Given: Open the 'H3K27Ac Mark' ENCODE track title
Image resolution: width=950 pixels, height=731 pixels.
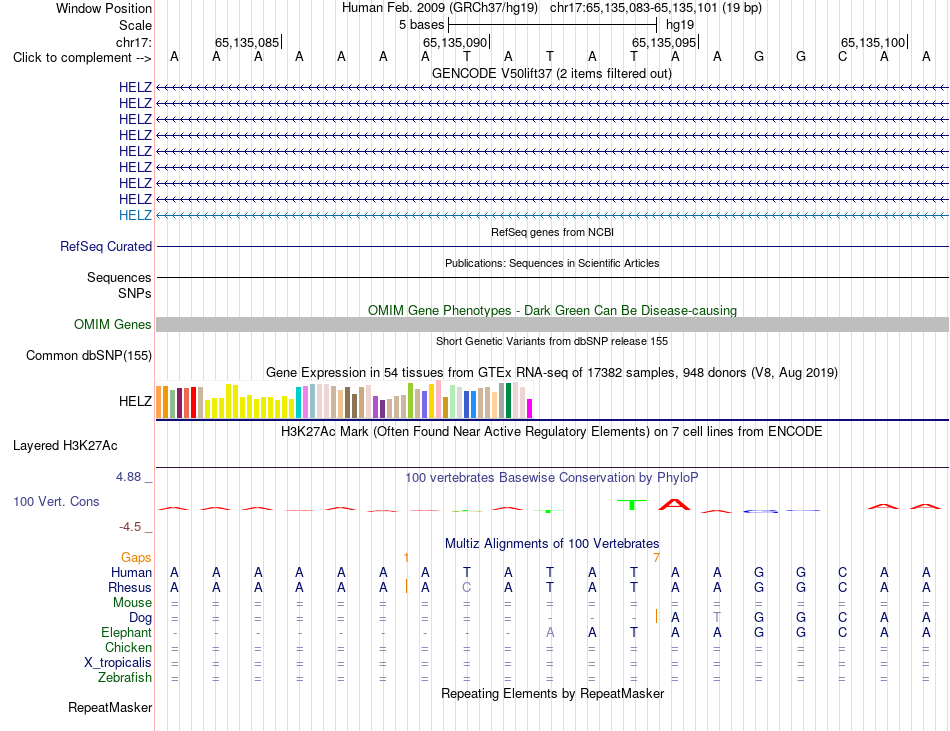Looking at the screenshot, I should pyautogui.click(x=552, y=432).
